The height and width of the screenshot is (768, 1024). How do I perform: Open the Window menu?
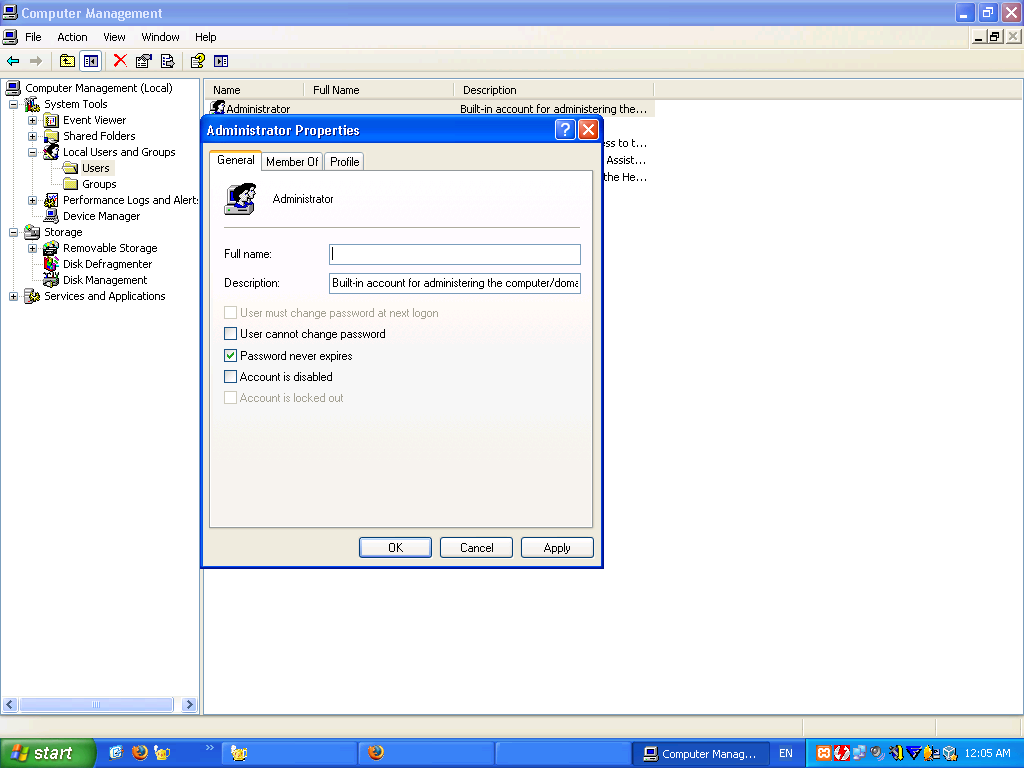coord(160,37)
